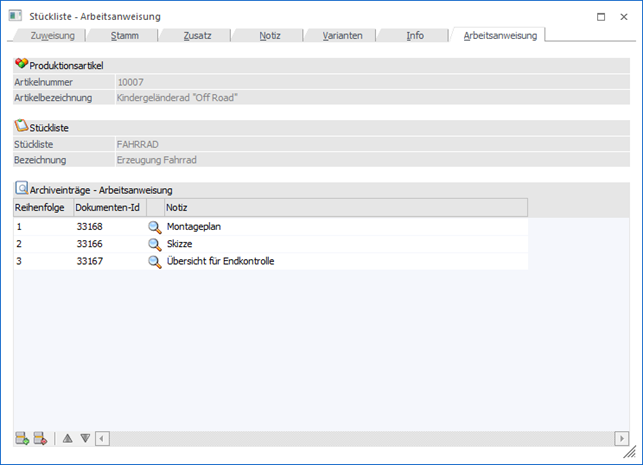Click the Produktionsartikel section icon
The image size is (643, 465).
[21, 64]
